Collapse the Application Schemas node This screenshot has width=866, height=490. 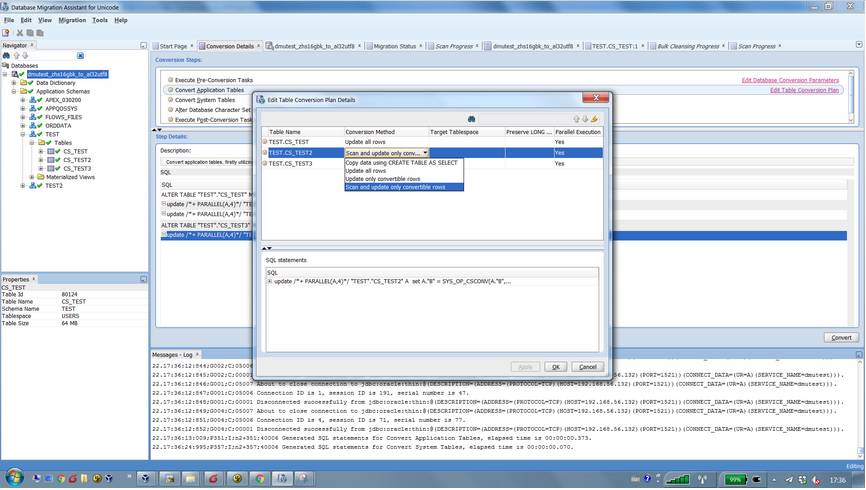pyautogui.click(x=14, y=92)
